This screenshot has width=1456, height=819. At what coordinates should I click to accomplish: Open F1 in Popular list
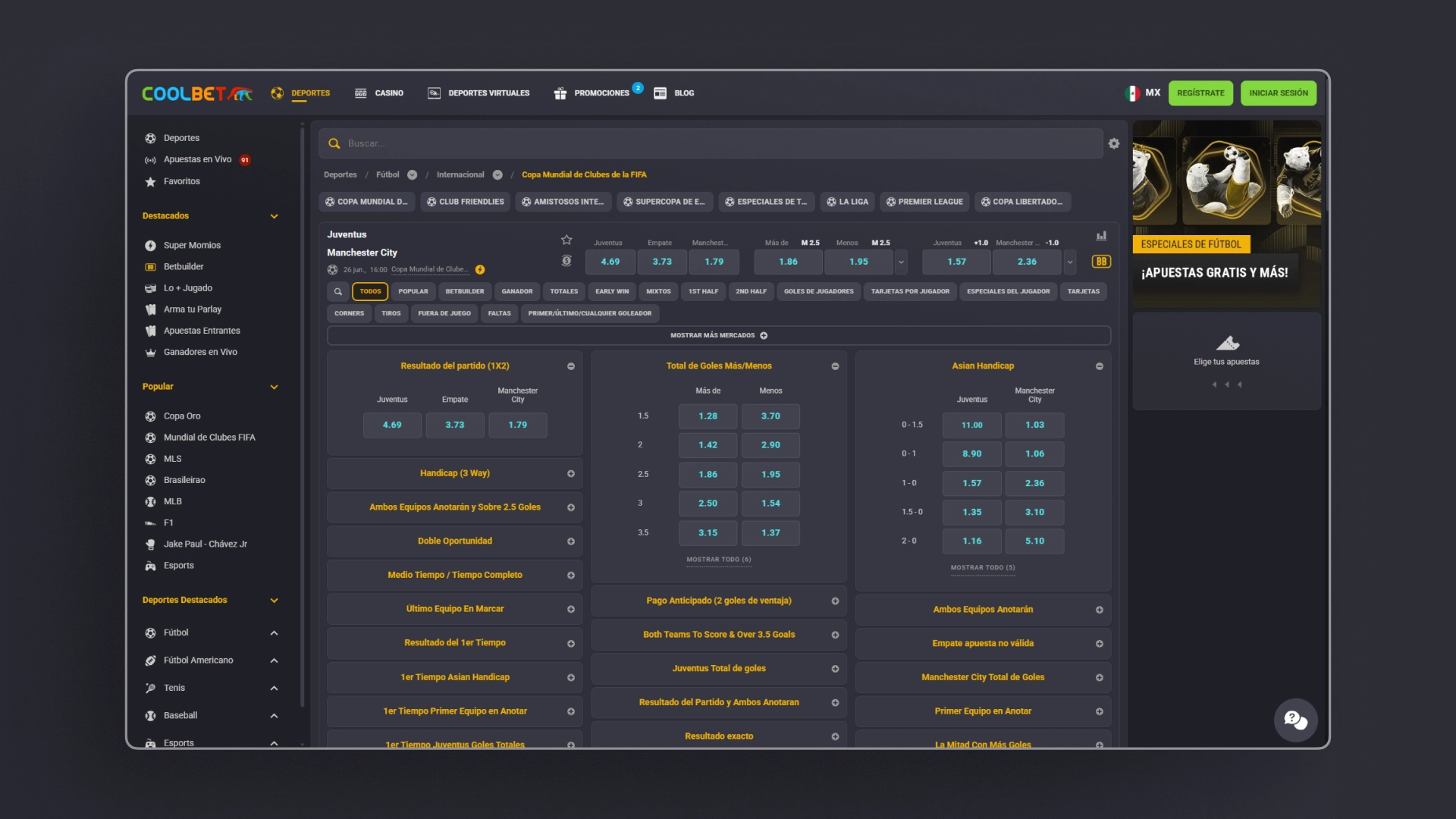tap(168, 522)
